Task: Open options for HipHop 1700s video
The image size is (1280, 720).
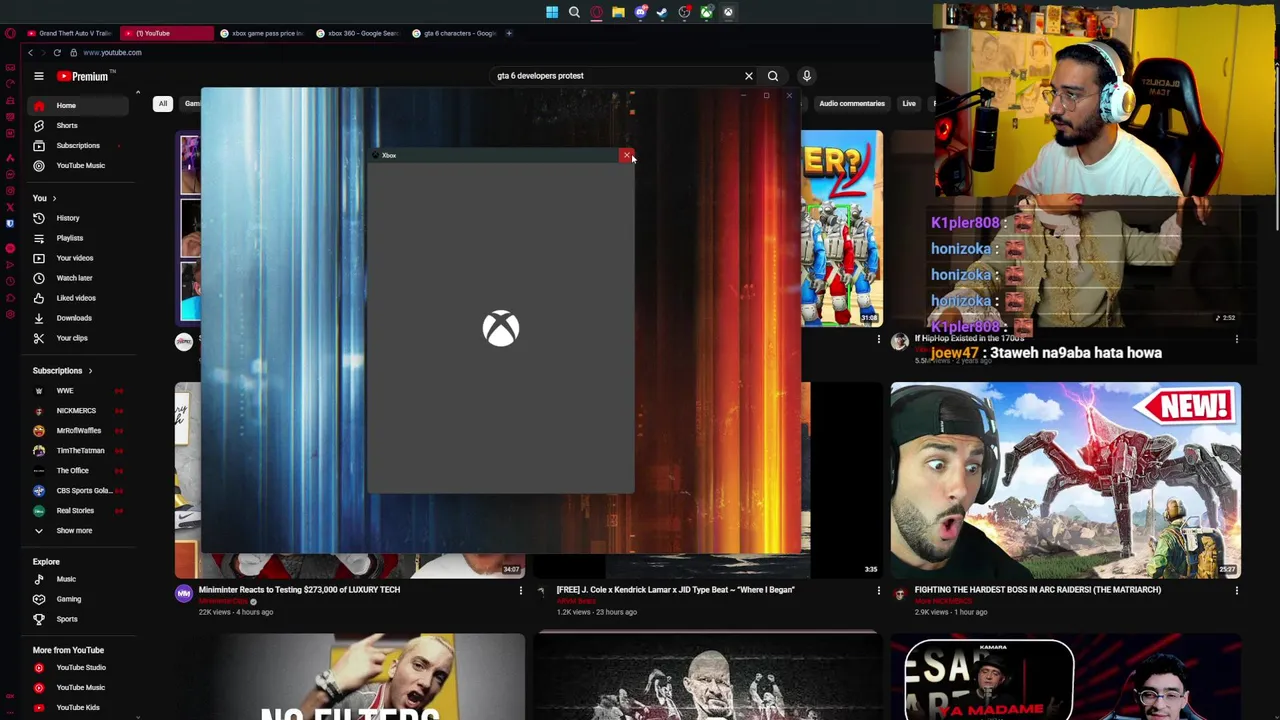Action: click(x=1237, y=340)
